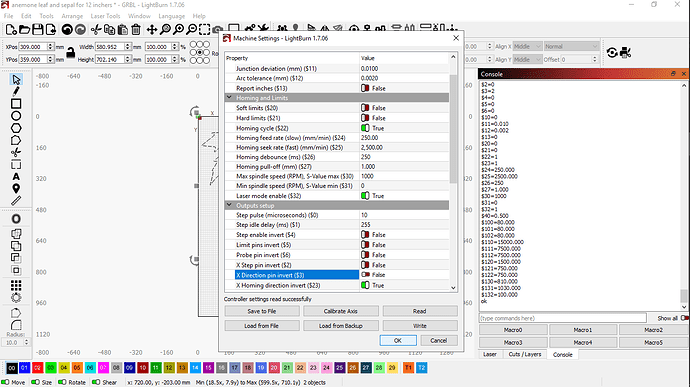The width and height of the screenshot is (690, 387).
Task: Click the Width spinner arrows
Action: point(128,46)
